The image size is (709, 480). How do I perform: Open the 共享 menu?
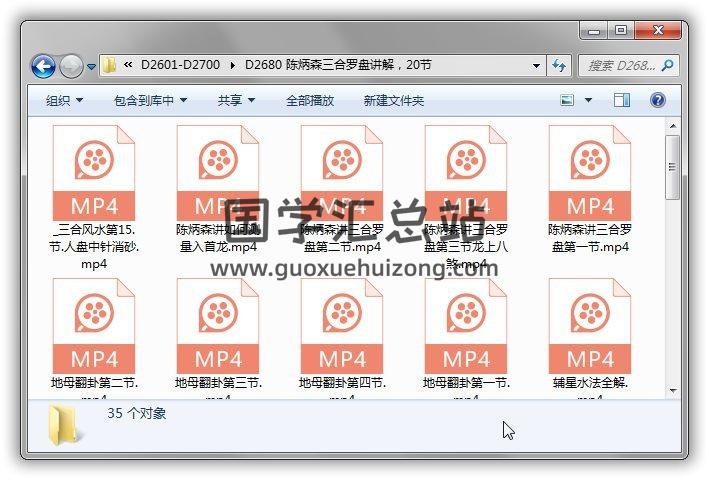(236, 100)
